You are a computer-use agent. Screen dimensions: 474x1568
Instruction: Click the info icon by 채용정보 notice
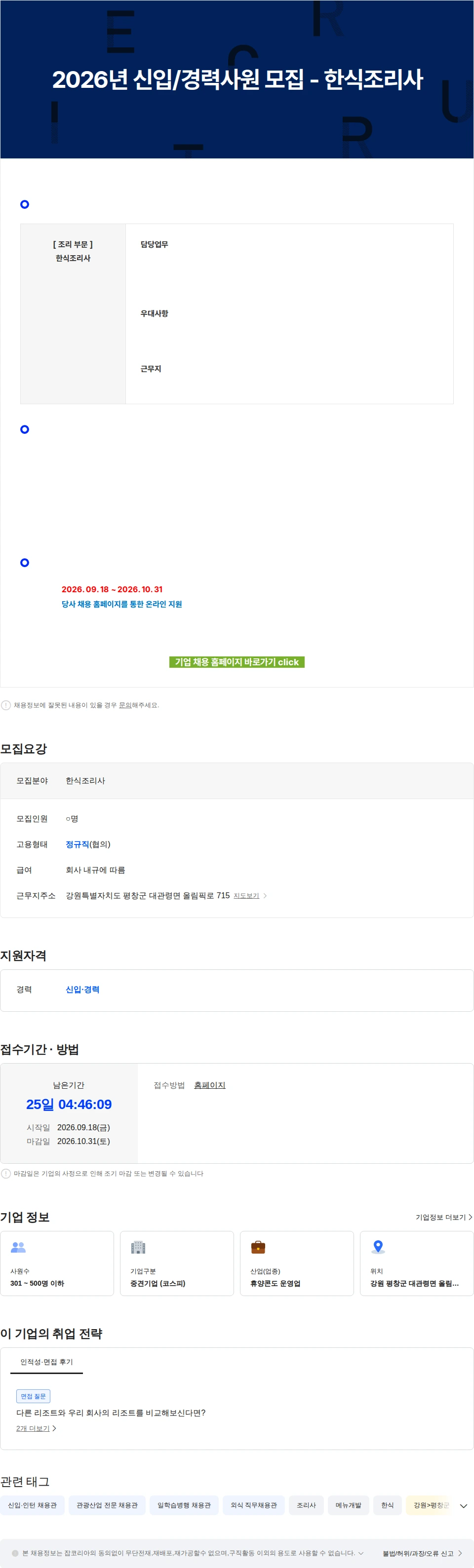[x=6, y=705]
